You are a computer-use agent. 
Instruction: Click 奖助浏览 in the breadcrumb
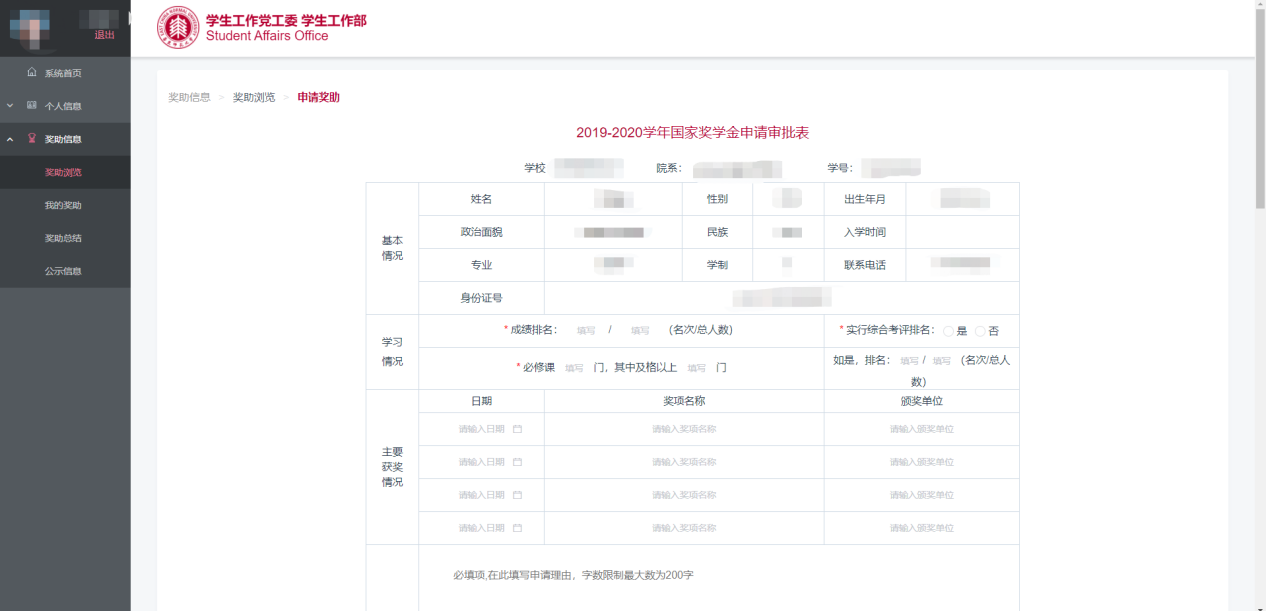(x=254, y=97)
